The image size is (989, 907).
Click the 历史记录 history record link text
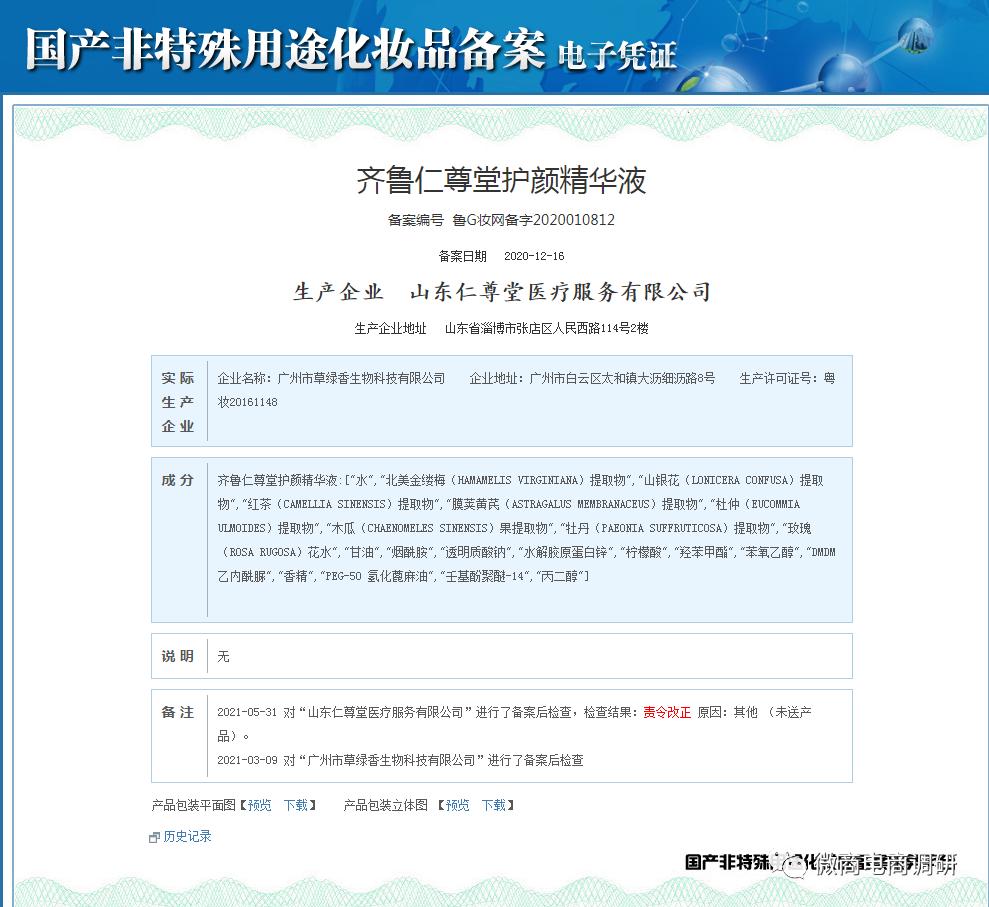[187, 836]
